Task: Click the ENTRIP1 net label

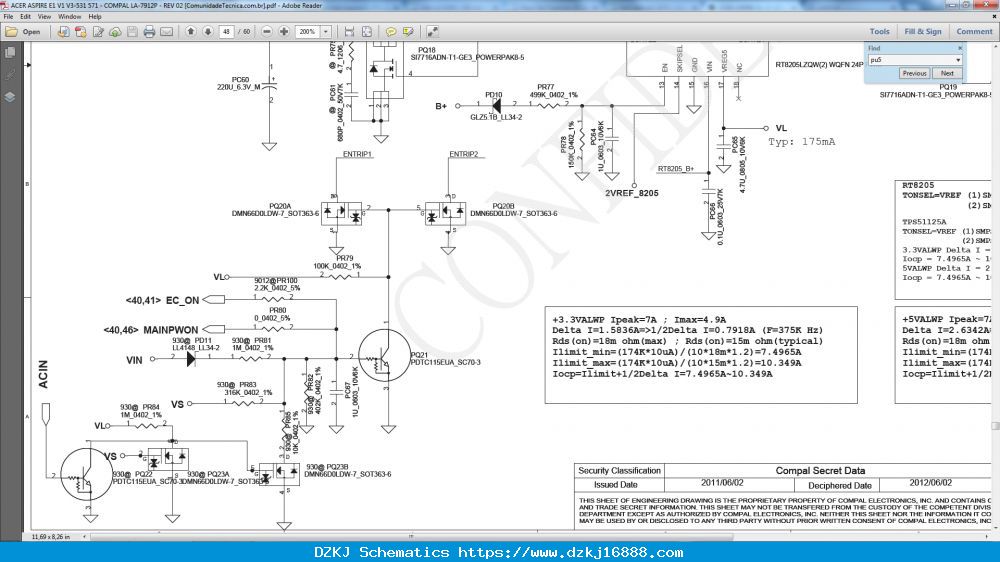Action: coord(357,154)
